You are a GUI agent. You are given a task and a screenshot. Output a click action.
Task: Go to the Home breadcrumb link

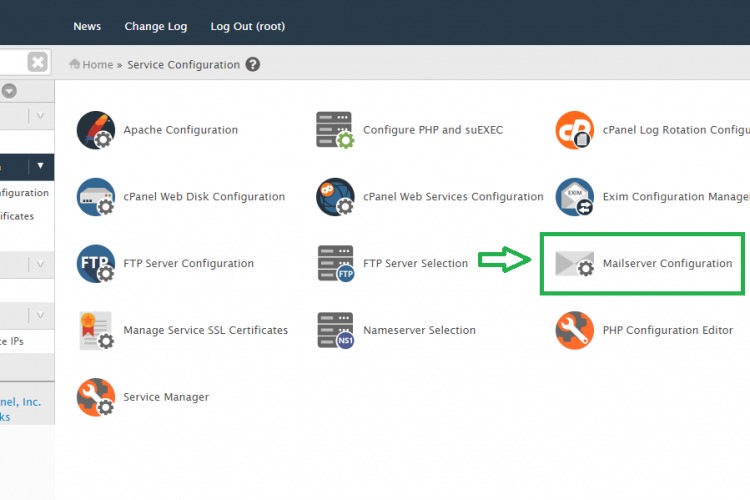pos(98,65)
